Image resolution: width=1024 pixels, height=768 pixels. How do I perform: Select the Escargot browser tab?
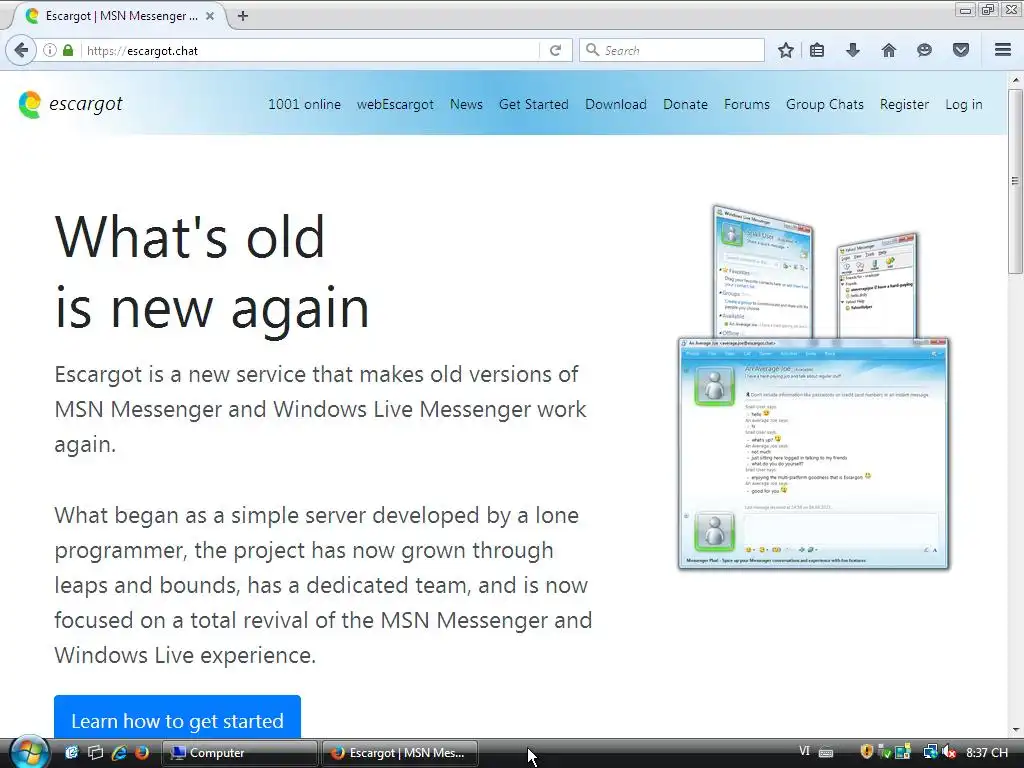[121, 16]
